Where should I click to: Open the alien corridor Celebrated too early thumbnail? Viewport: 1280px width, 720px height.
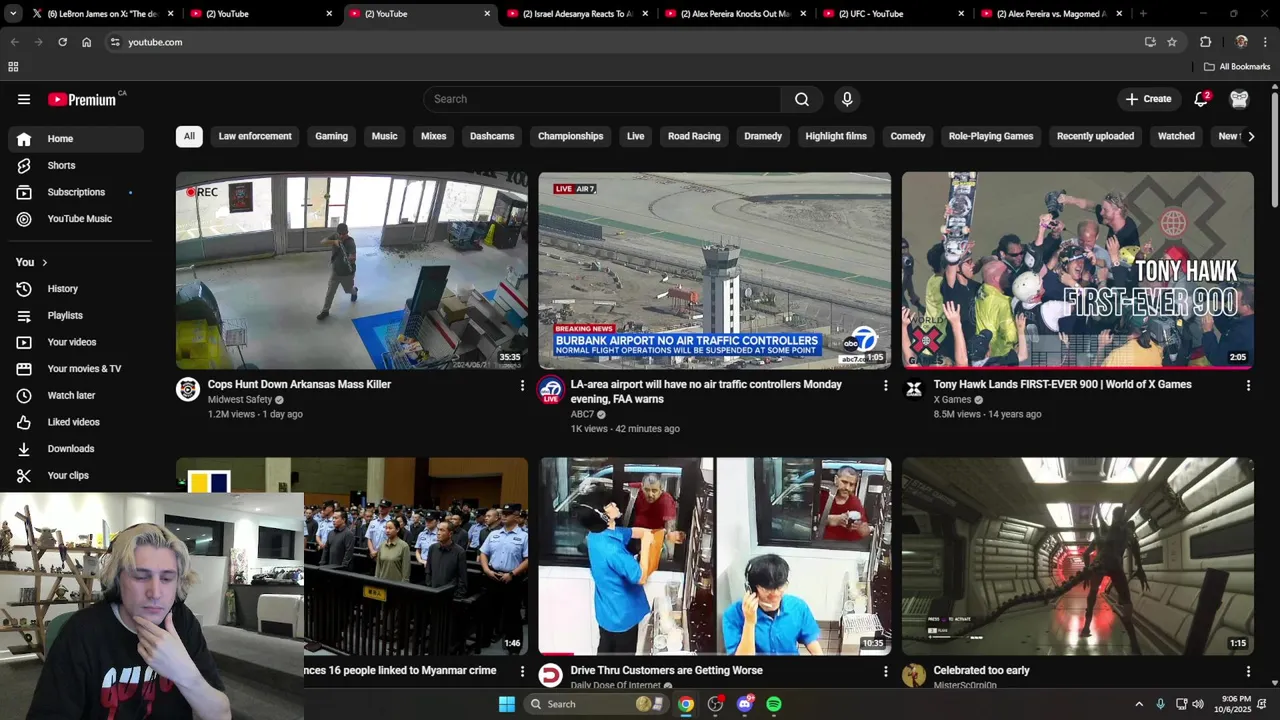point(1077,556)
